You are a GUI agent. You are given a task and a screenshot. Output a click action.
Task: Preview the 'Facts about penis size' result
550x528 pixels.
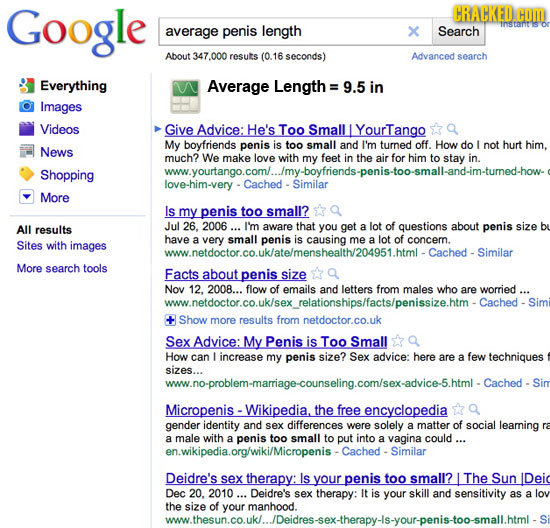333,274
